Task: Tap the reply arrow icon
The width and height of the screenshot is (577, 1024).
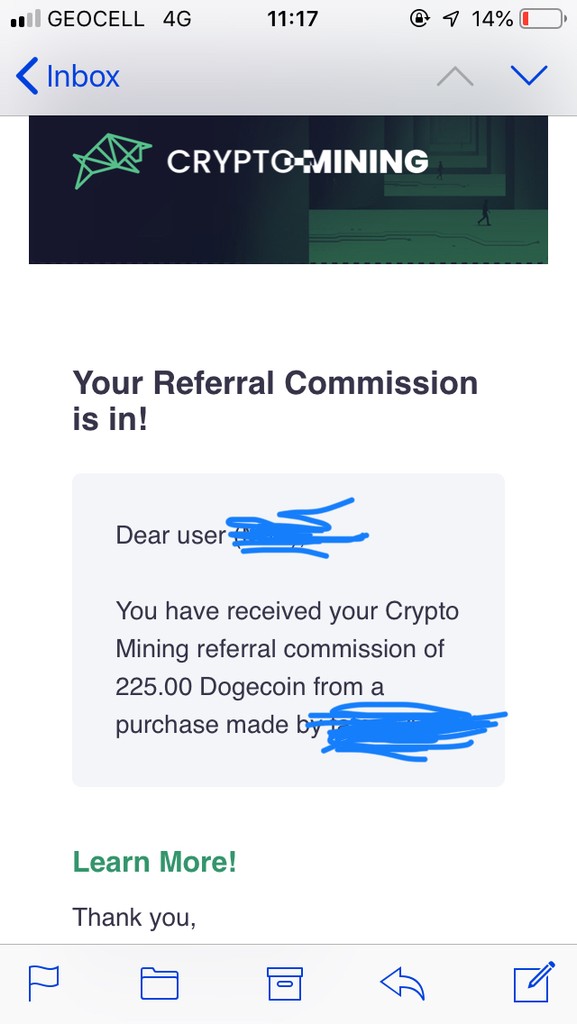Action: pos(403,984)
